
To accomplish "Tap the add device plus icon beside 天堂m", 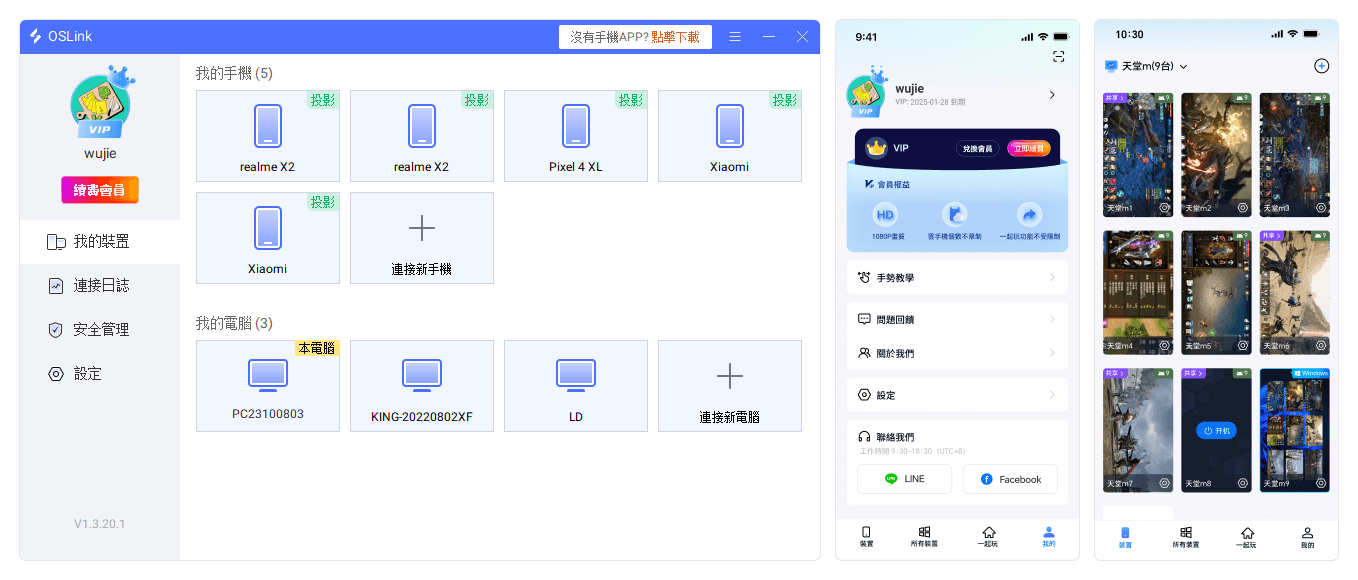I will click(1320, 66).
